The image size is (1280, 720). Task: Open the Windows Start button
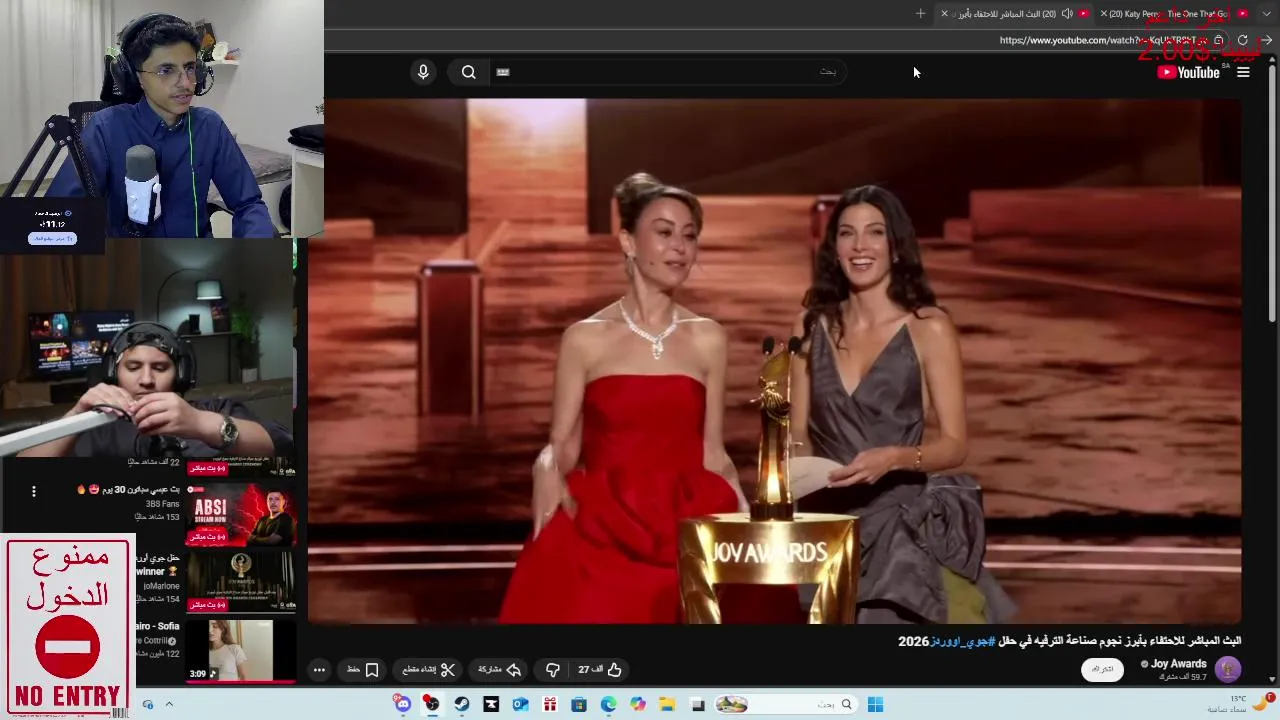(875, 705)
